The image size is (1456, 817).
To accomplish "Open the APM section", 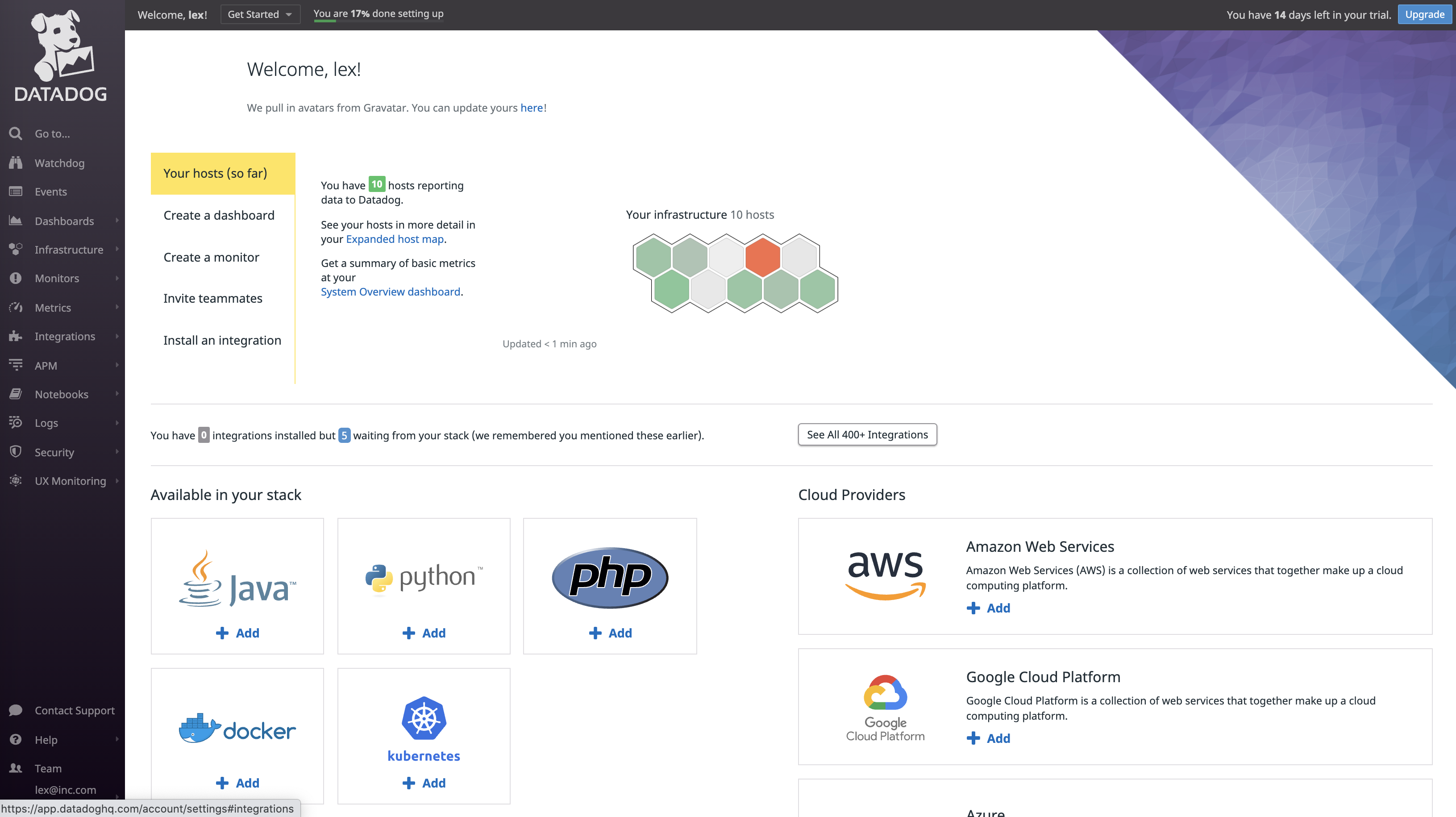I will tap(45, 365).
